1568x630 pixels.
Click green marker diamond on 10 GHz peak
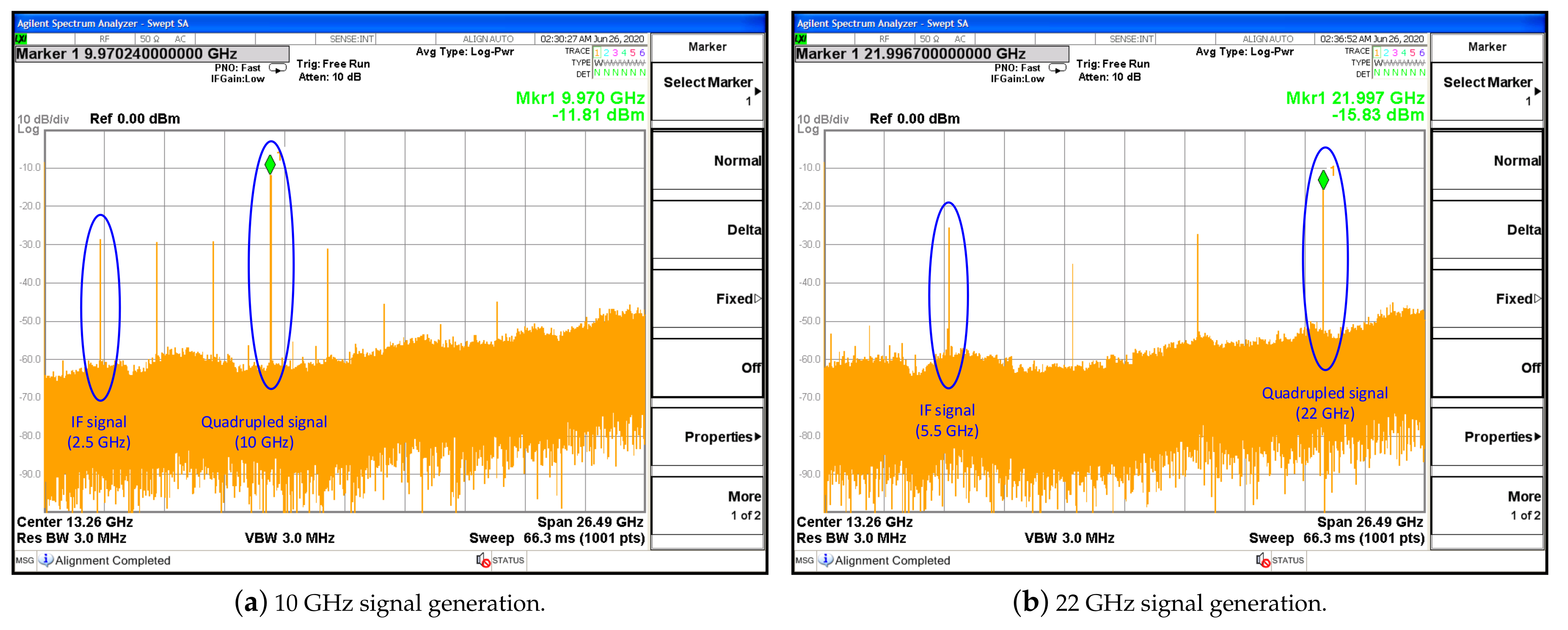tap(270, 164)
